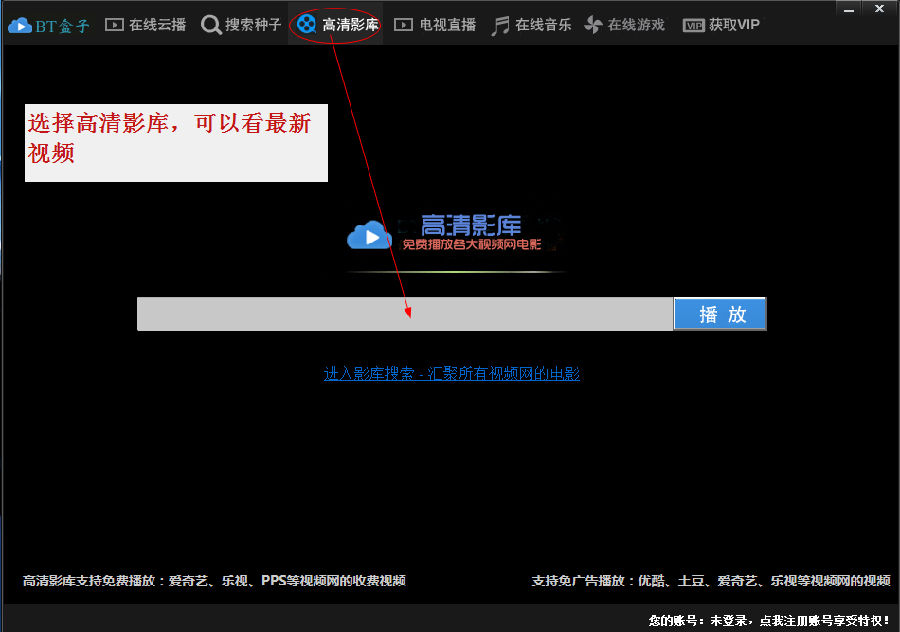This screenshot has height=632, width=900.
Task: Click the VIP badge icon
Action: point(693,25)
